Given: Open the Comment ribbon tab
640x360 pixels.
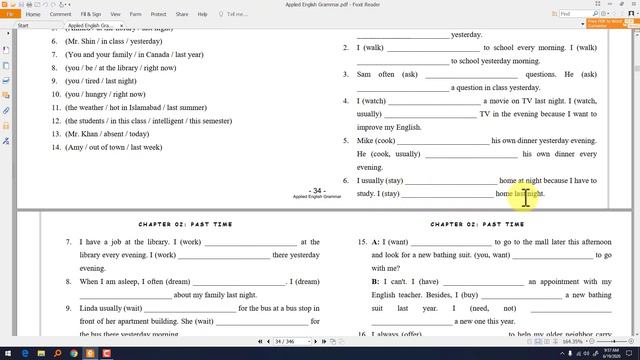Looking at the screenshot, I should (60, 14).
